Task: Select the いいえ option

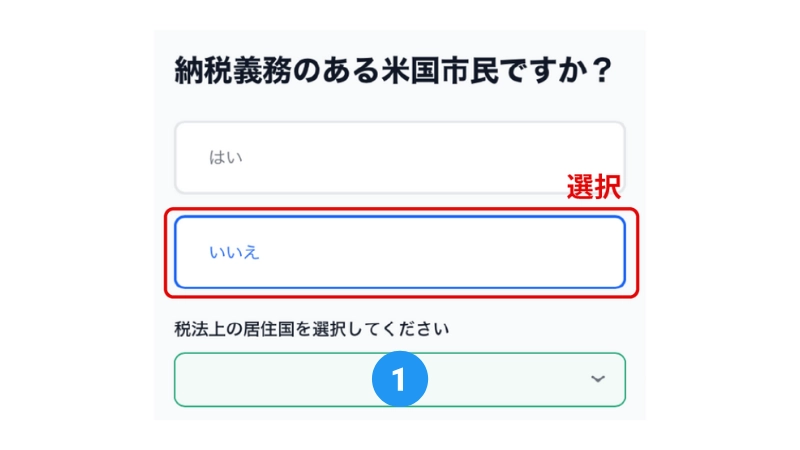Action: point(399,253)
